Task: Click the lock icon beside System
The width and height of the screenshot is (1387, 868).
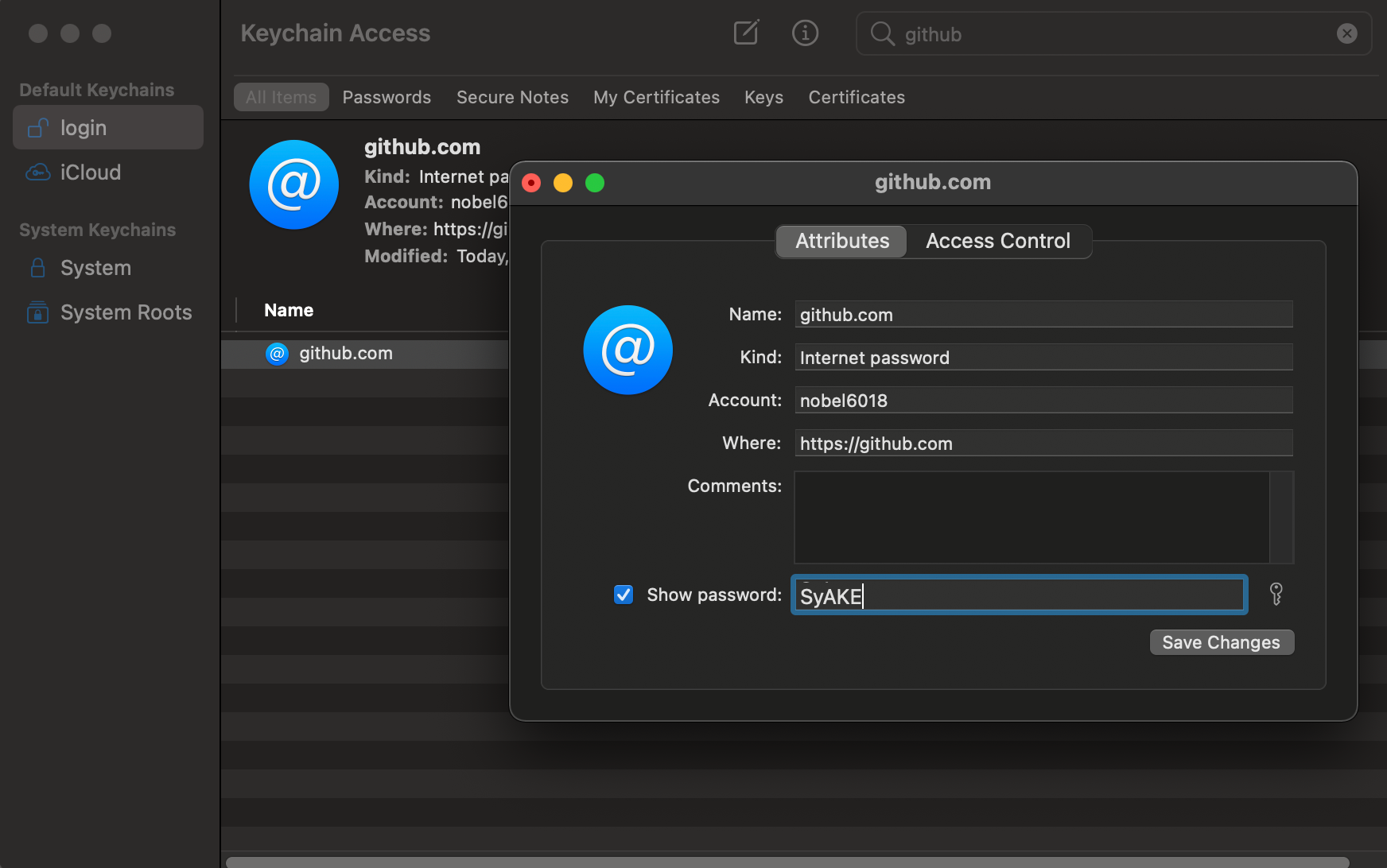Action: point(37,268)
